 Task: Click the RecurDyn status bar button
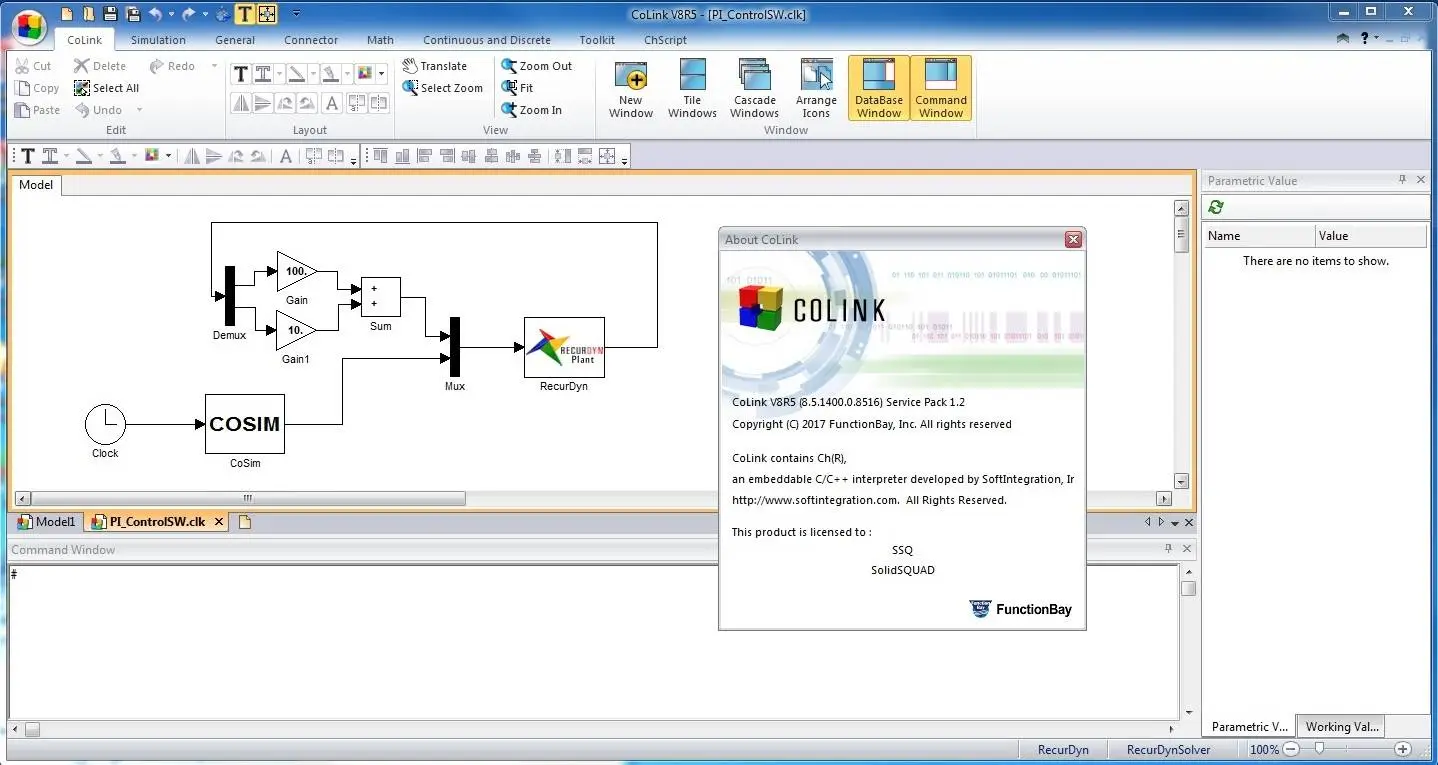pos(1063,749)
